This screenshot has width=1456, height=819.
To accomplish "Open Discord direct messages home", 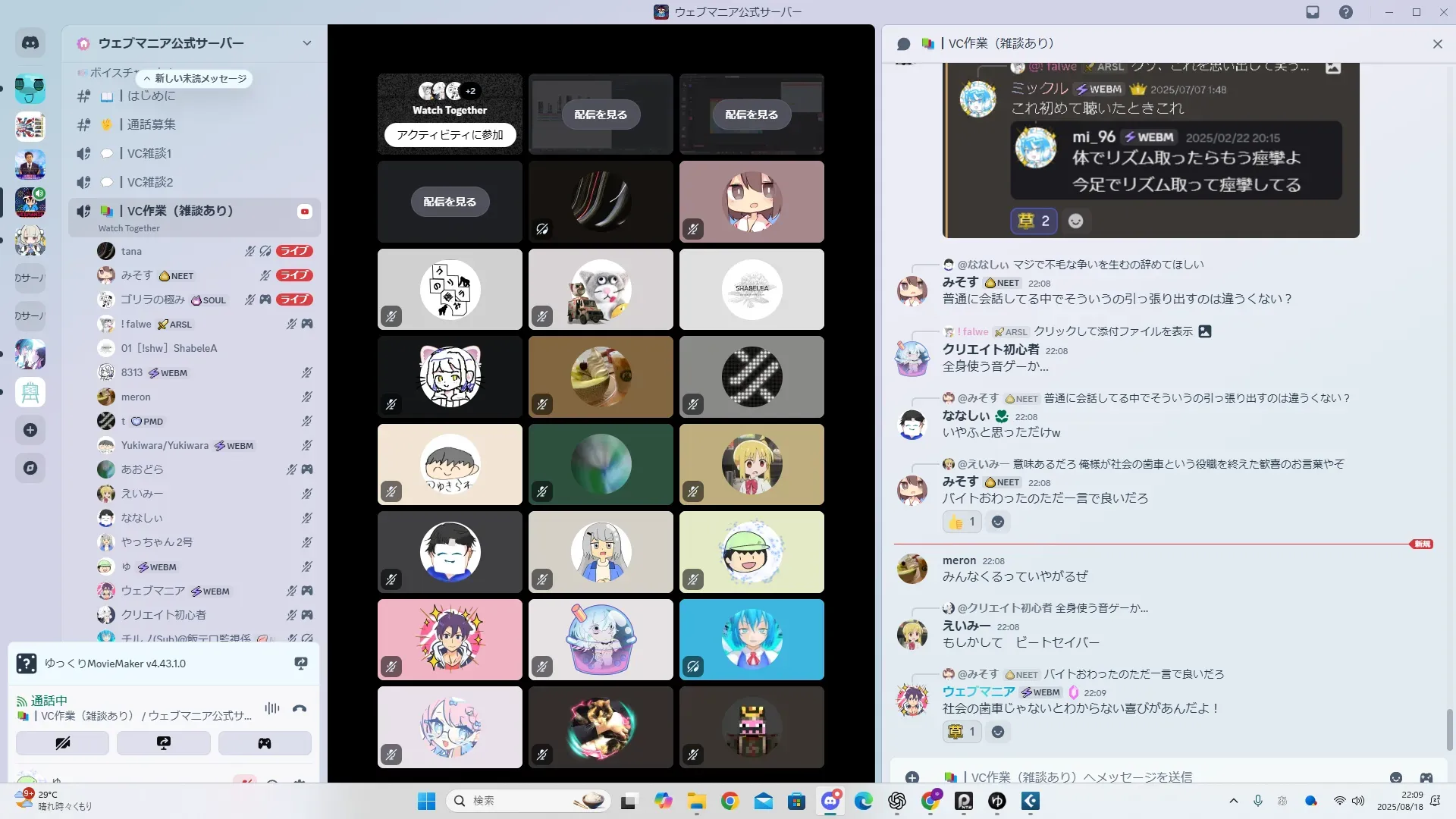I will coord(30,43).
